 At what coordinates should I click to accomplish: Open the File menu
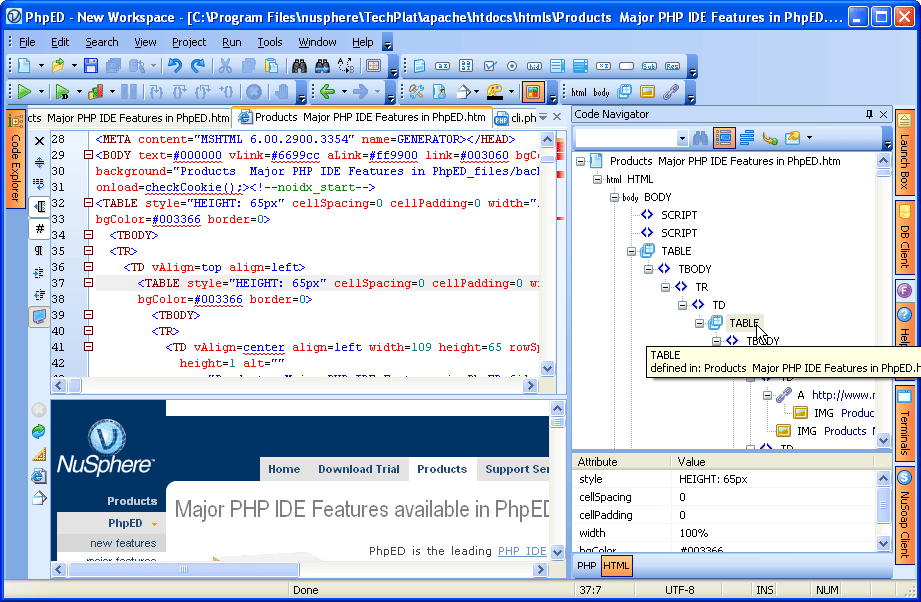[27, 42]
